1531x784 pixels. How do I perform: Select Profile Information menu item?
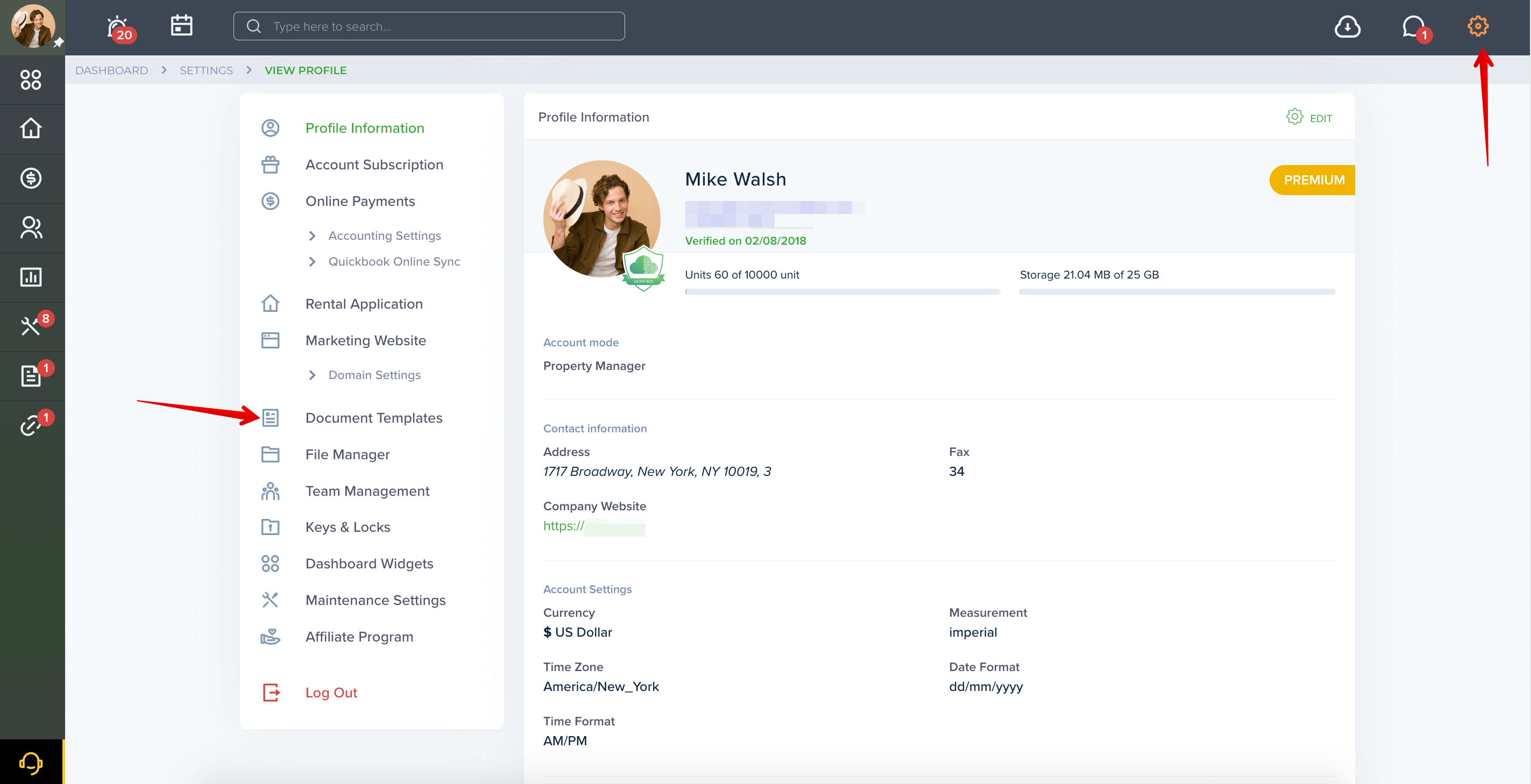coord(365,129)
